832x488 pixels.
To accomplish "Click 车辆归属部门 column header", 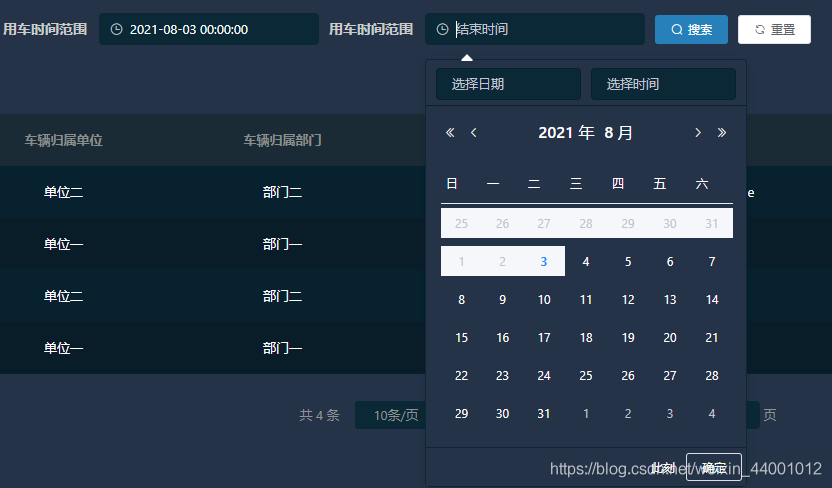I will tap(282, 140).
